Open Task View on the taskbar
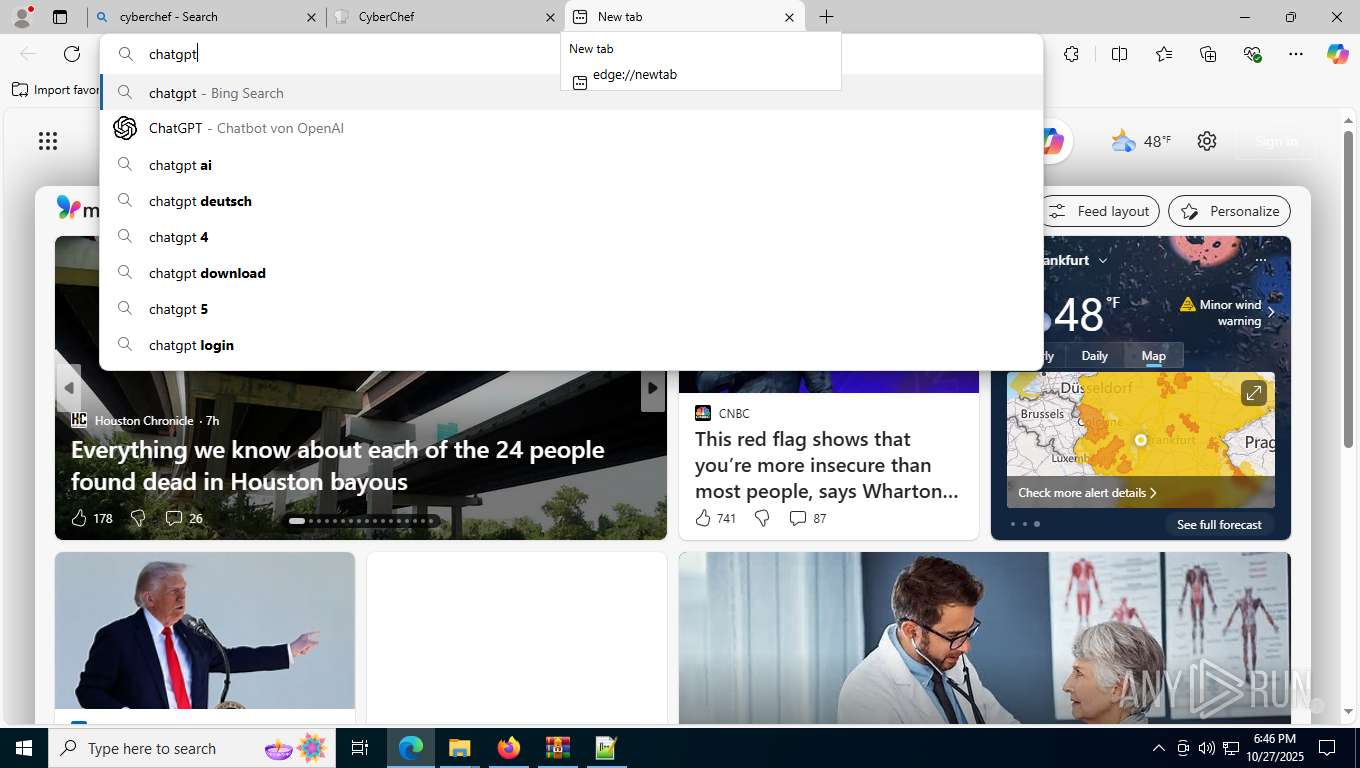Viewport: 1360px width, 768px height. [x=360, y=748]
